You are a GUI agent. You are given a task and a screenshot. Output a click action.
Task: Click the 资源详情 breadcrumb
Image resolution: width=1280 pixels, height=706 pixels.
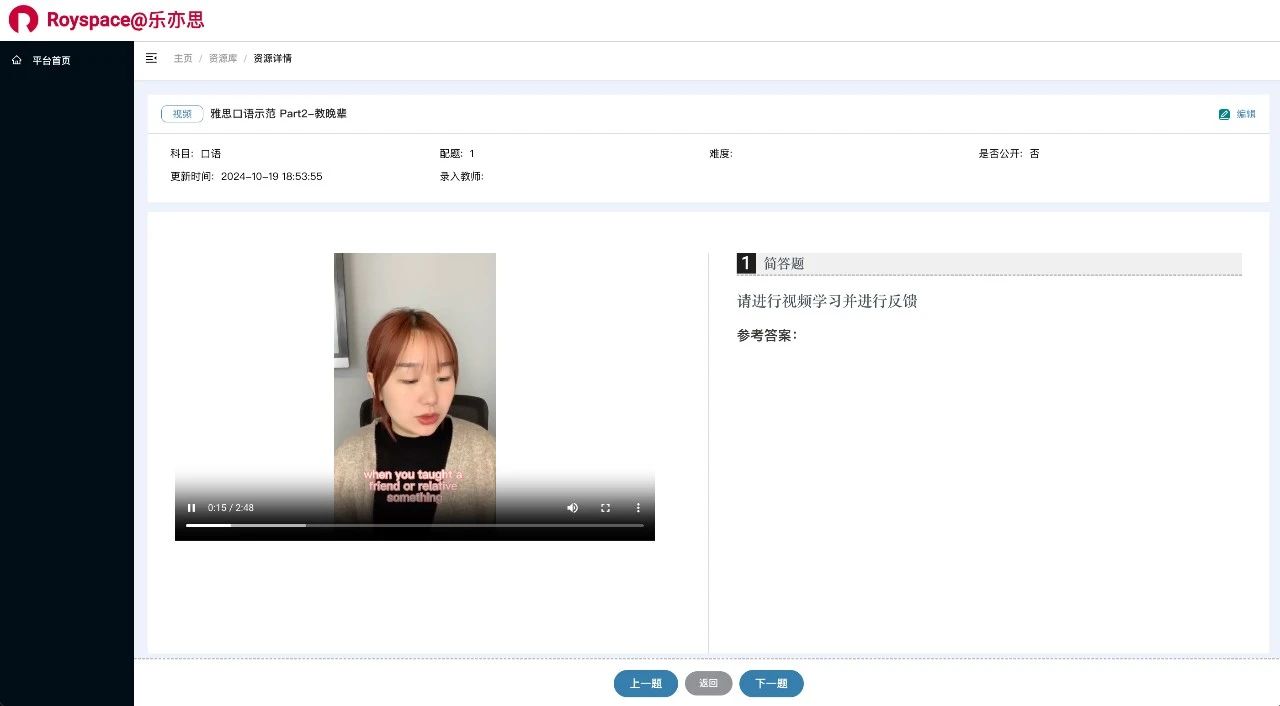pos(272,58)
